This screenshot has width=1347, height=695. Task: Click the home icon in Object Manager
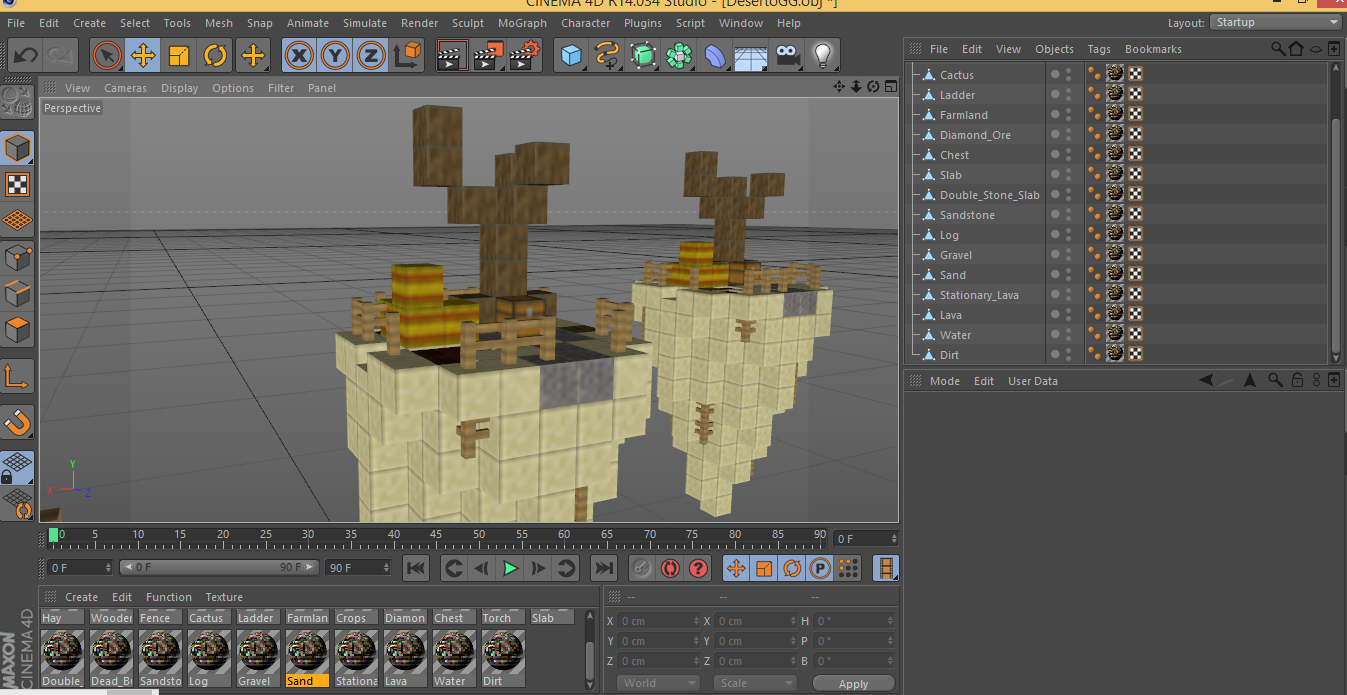[1296, 49]
